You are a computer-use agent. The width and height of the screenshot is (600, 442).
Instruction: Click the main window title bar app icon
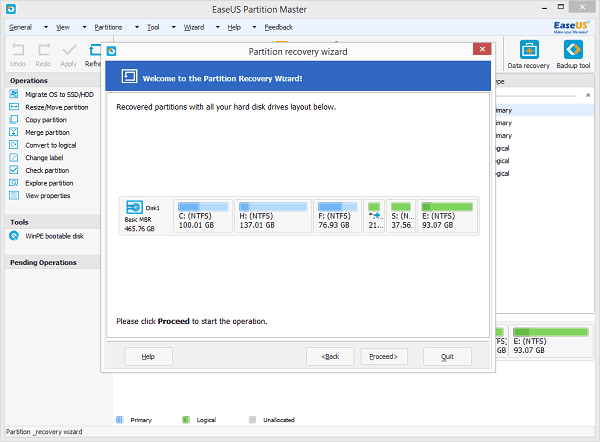pyautogui.click(x=11, y=9)
